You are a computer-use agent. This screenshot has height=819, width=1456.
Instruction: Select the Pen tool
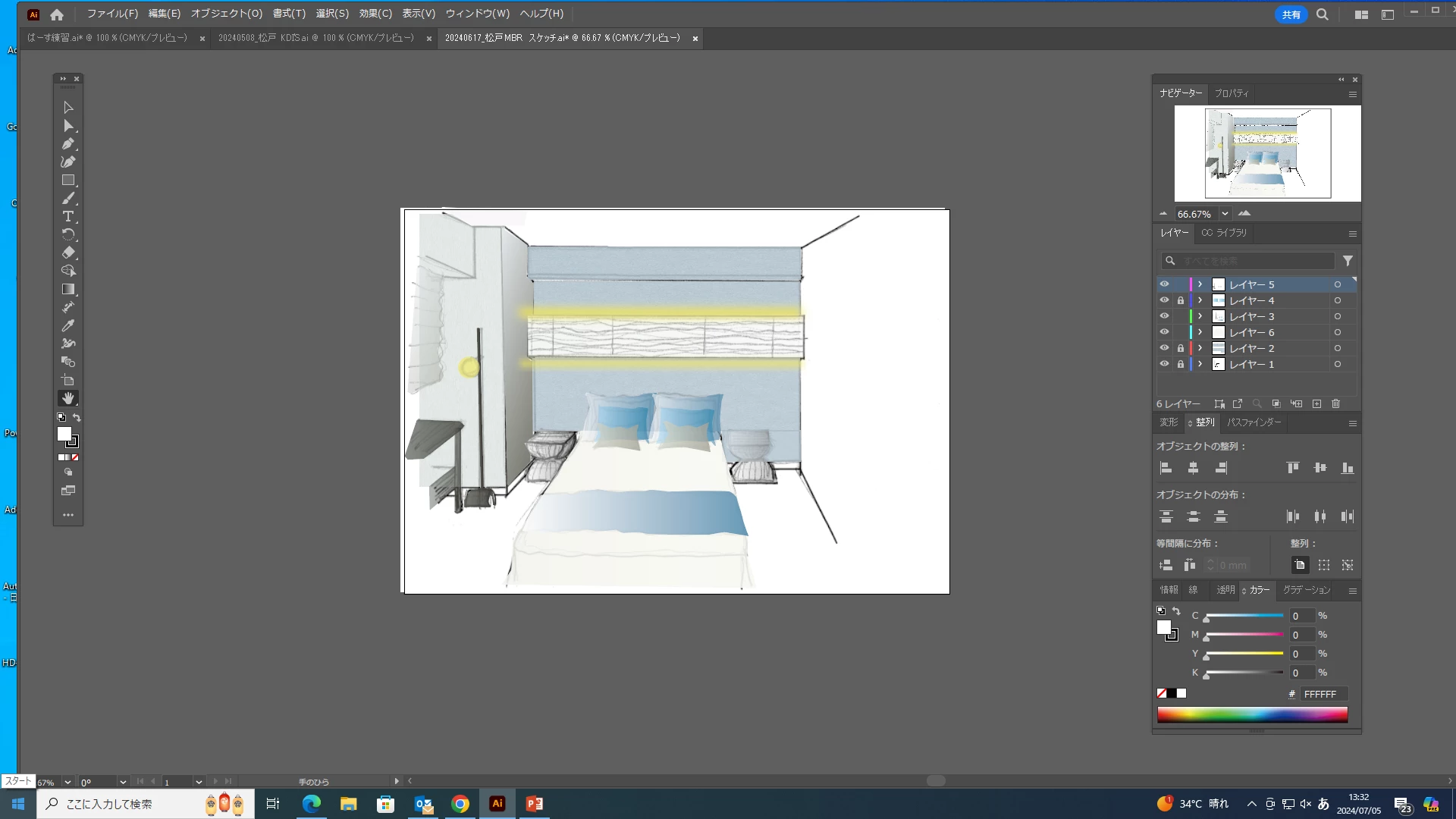click(x=68, y=144)
